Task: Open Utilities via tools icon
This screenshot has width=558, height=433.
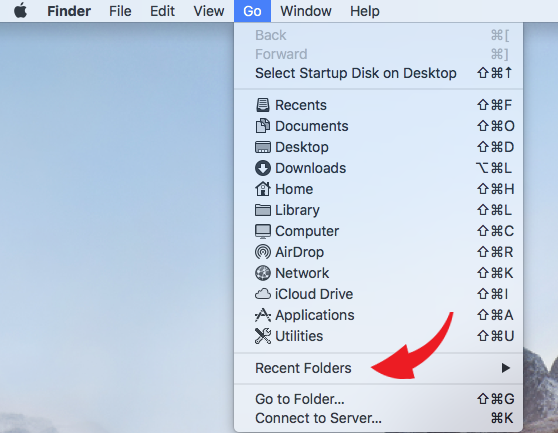Action: (263, 336)
